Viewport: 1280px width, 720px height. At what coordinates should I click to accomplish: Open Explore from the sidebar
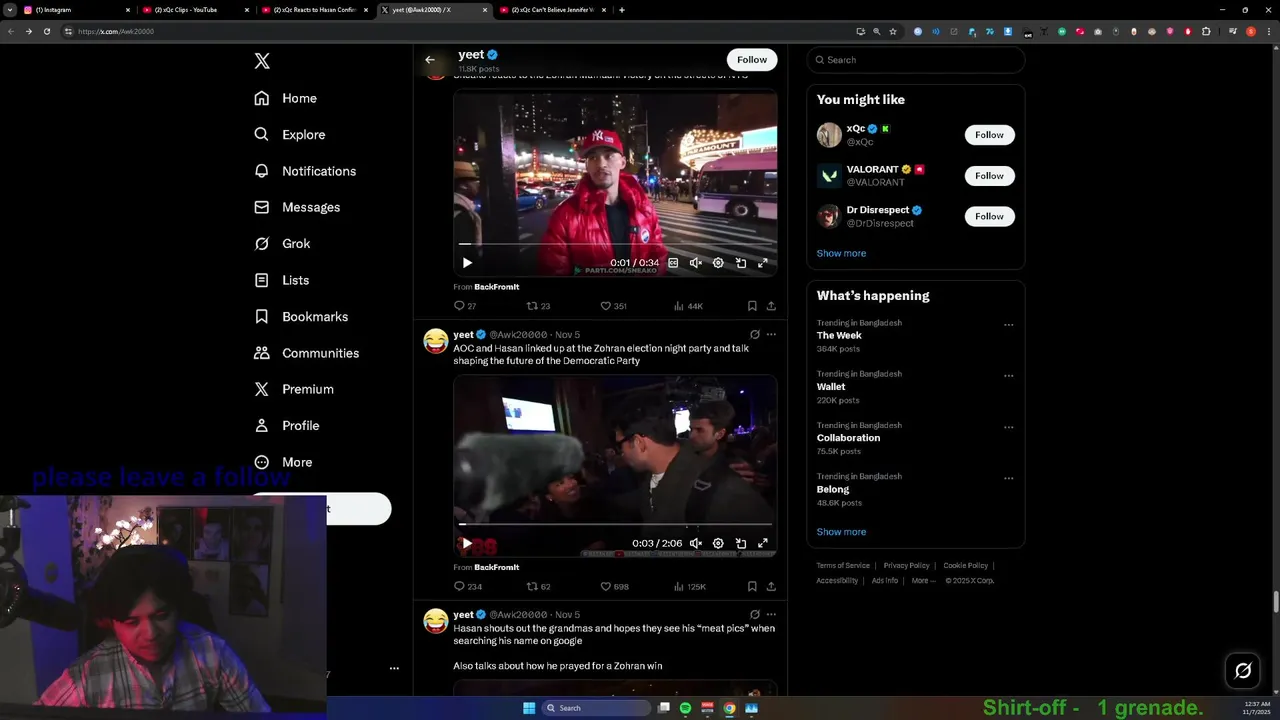(x=290, y=134)
